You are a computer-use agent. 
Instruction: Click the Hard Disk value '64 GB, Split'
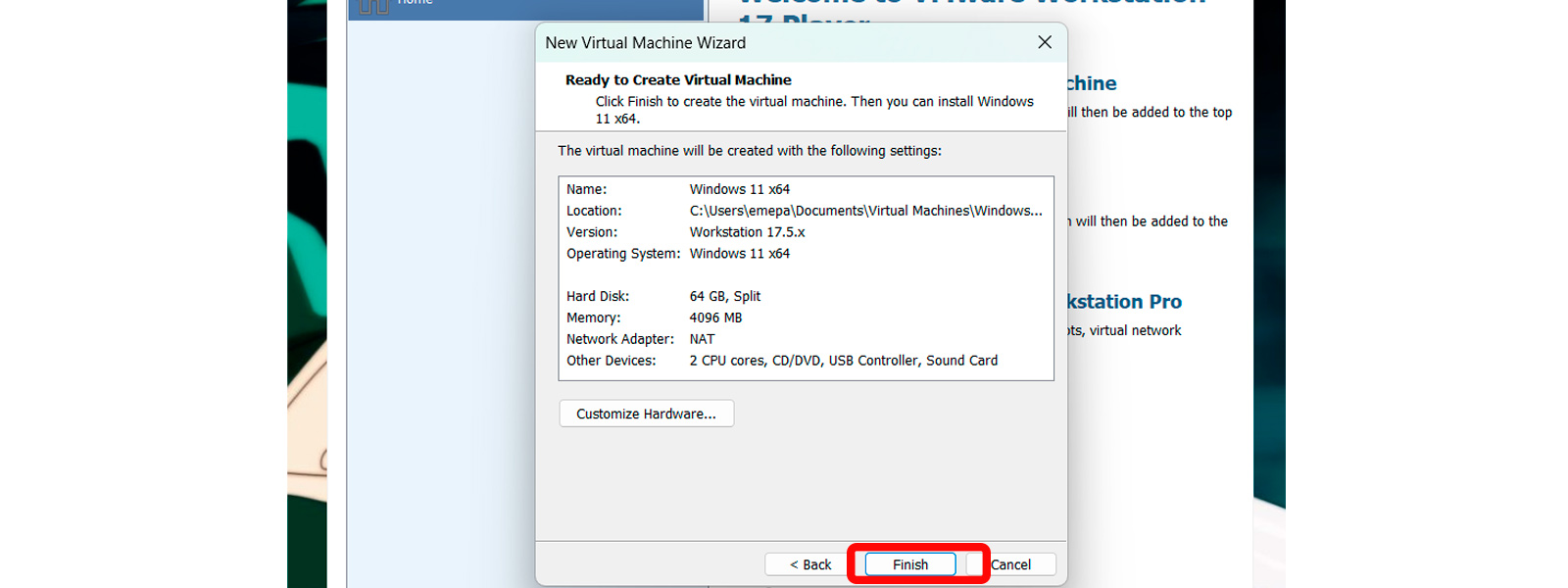[725, 296]
